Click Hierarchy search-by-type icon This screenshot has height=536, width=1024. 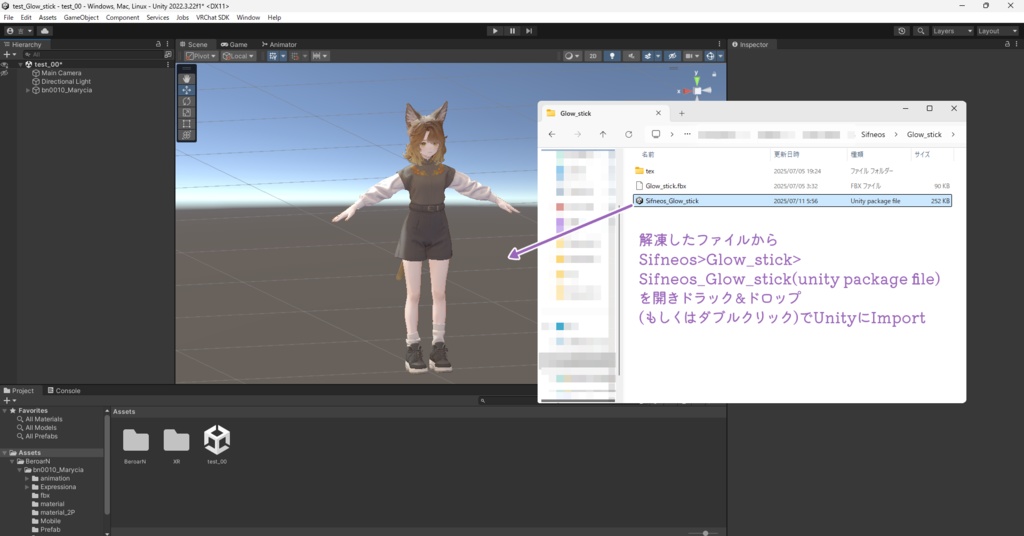[x=168, y=55]
